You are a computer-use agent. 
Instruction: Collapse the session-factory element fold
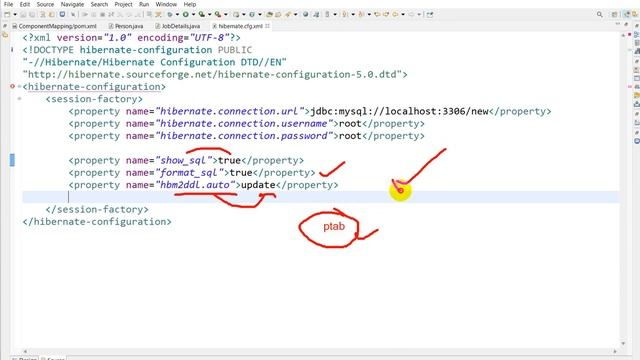[x=19, y=99]
